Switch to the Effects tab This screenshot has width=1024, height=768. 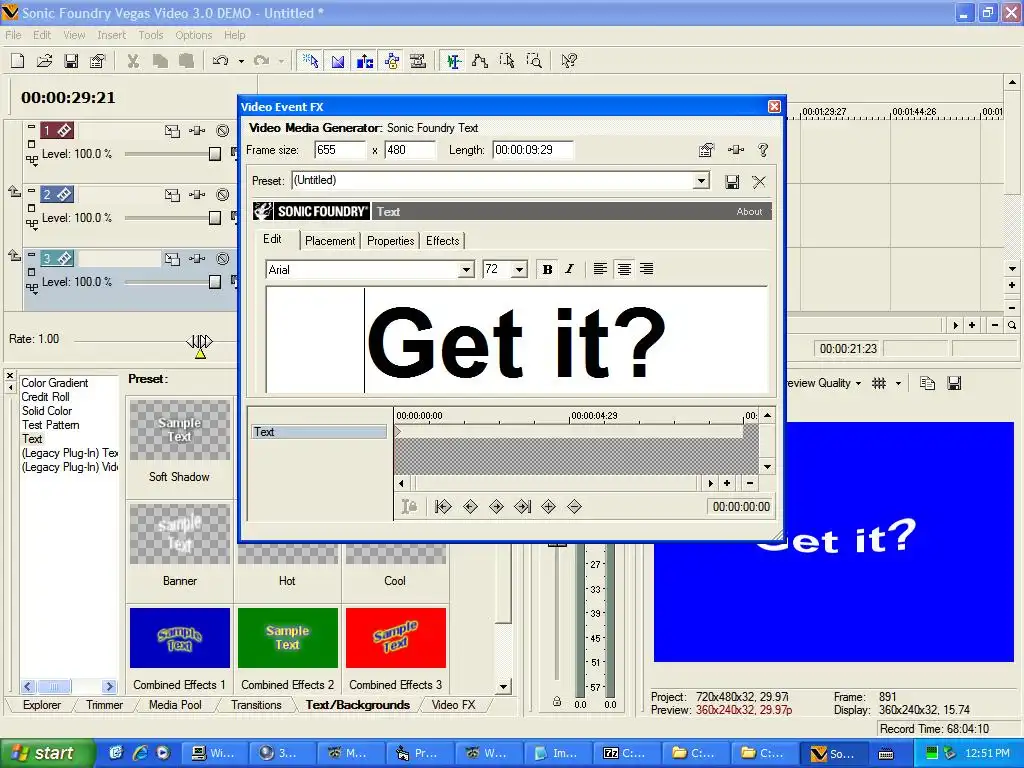443,241
